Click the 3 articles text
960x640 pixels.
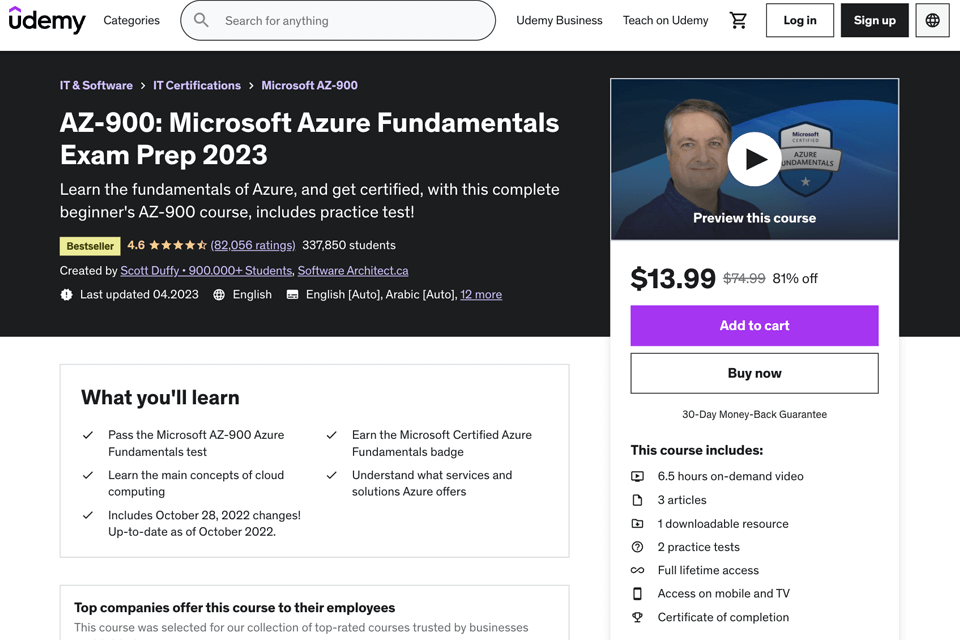682,500
